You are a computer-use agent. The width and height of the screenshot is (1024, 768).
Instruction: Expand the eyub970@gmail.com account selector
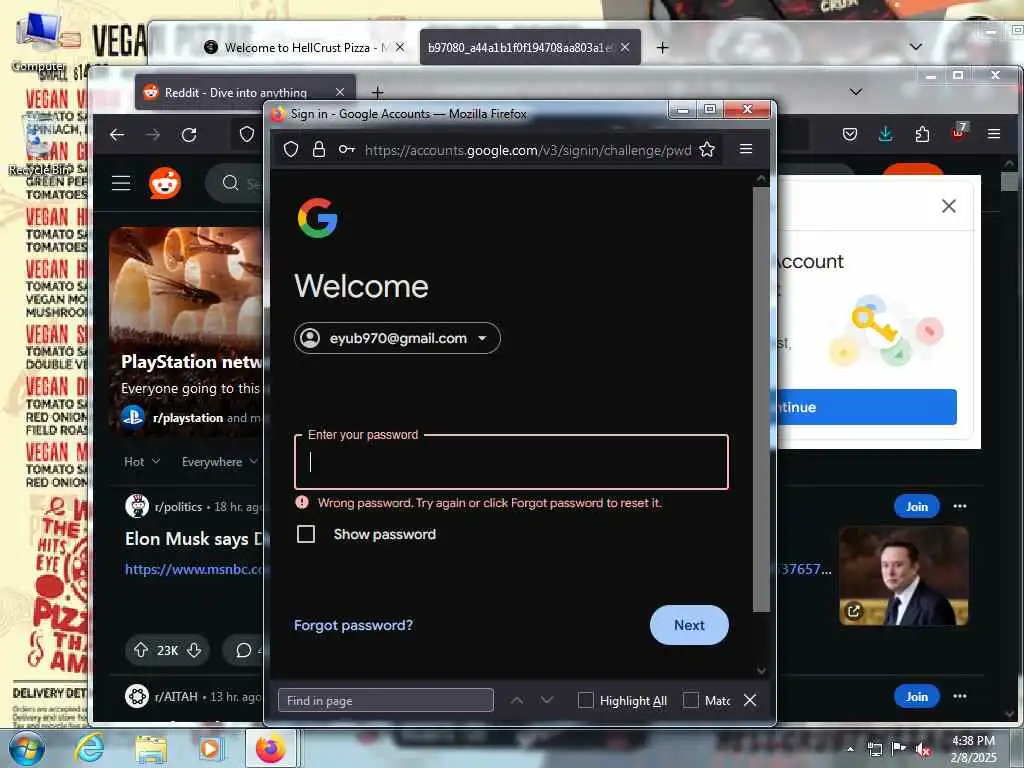coord(397,338)
